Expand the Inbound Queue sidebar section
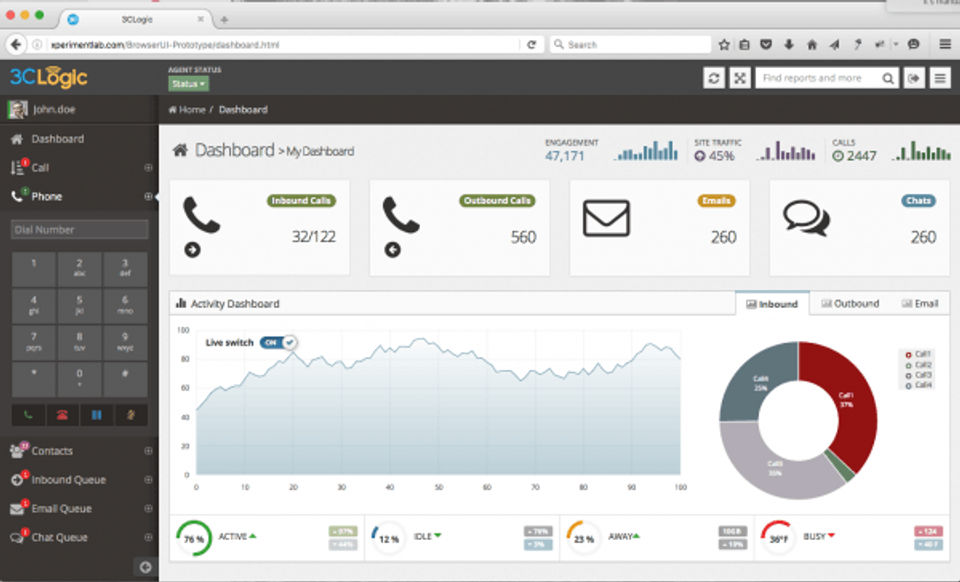The height and width of the screenshot is (582, 960). (x=148, y=480)
